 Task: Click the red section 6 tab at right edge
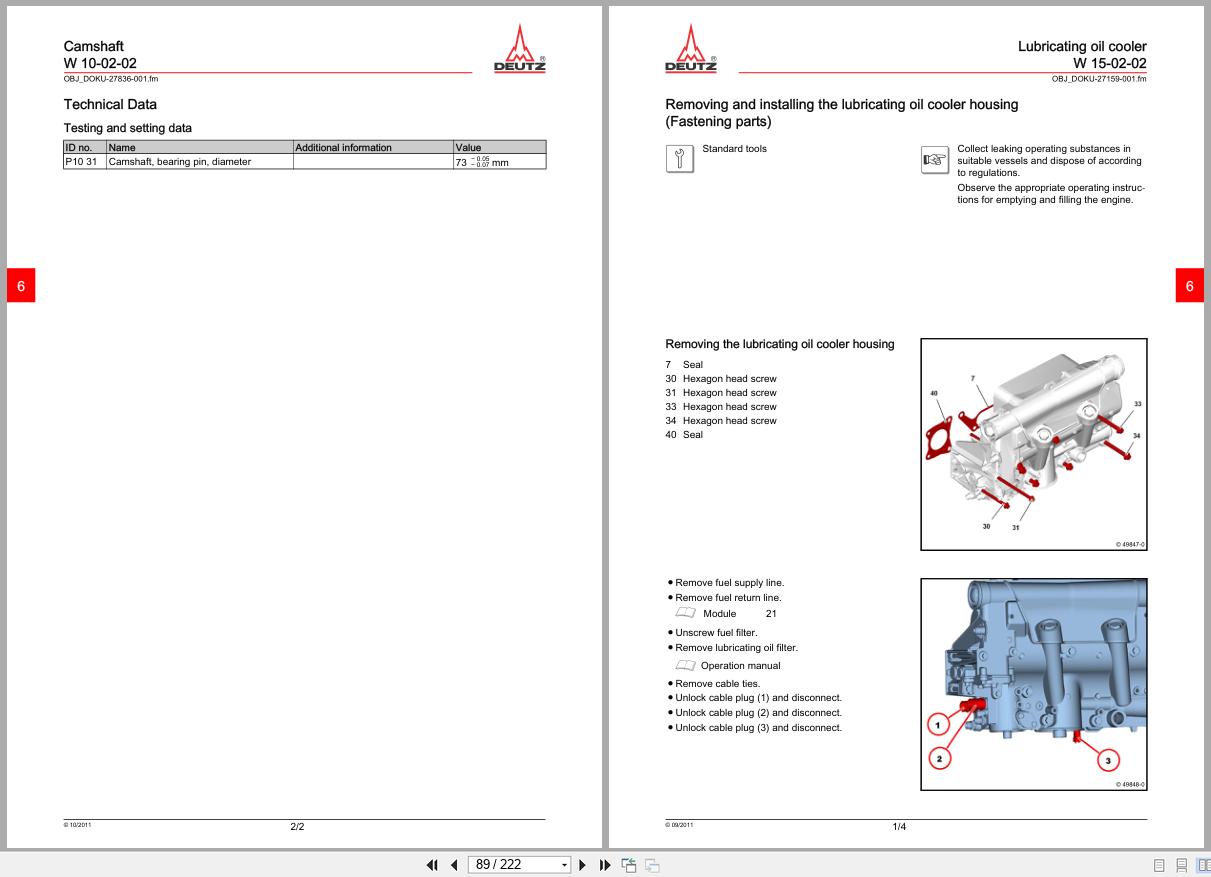[x=1189, y=286]
